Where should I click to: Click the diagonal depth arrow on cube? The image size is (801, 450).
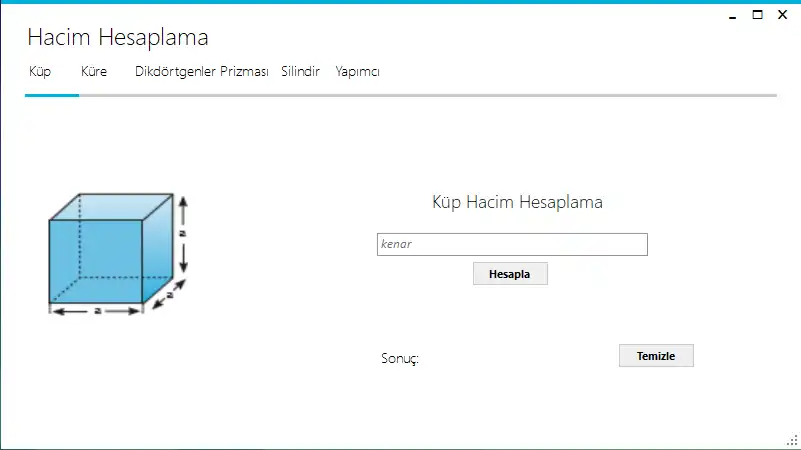170,295
